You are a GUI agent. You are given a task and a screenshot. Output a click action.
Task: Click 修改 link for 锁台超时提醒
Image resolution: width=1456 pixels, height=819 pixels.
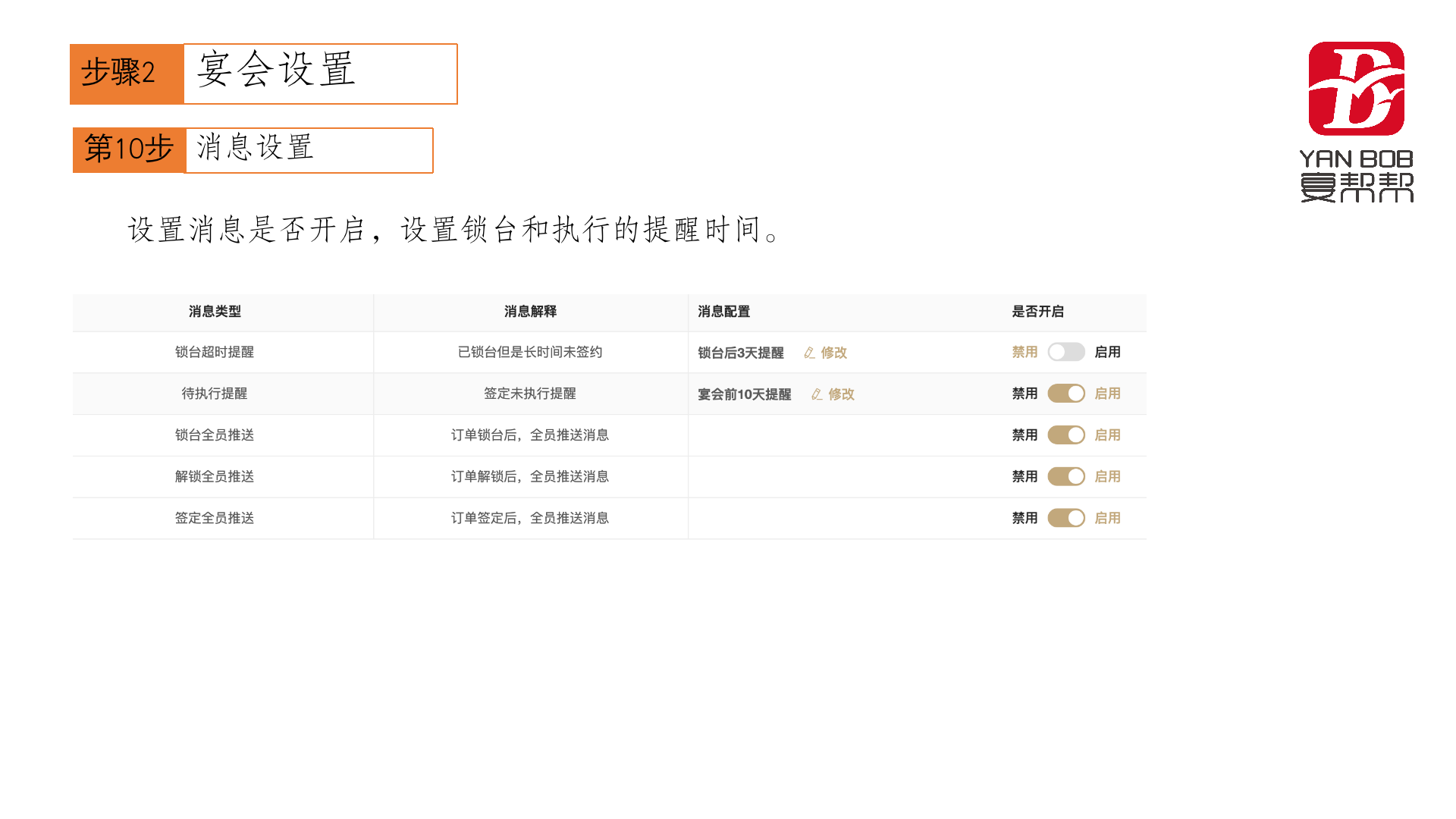tap(833, 353)
